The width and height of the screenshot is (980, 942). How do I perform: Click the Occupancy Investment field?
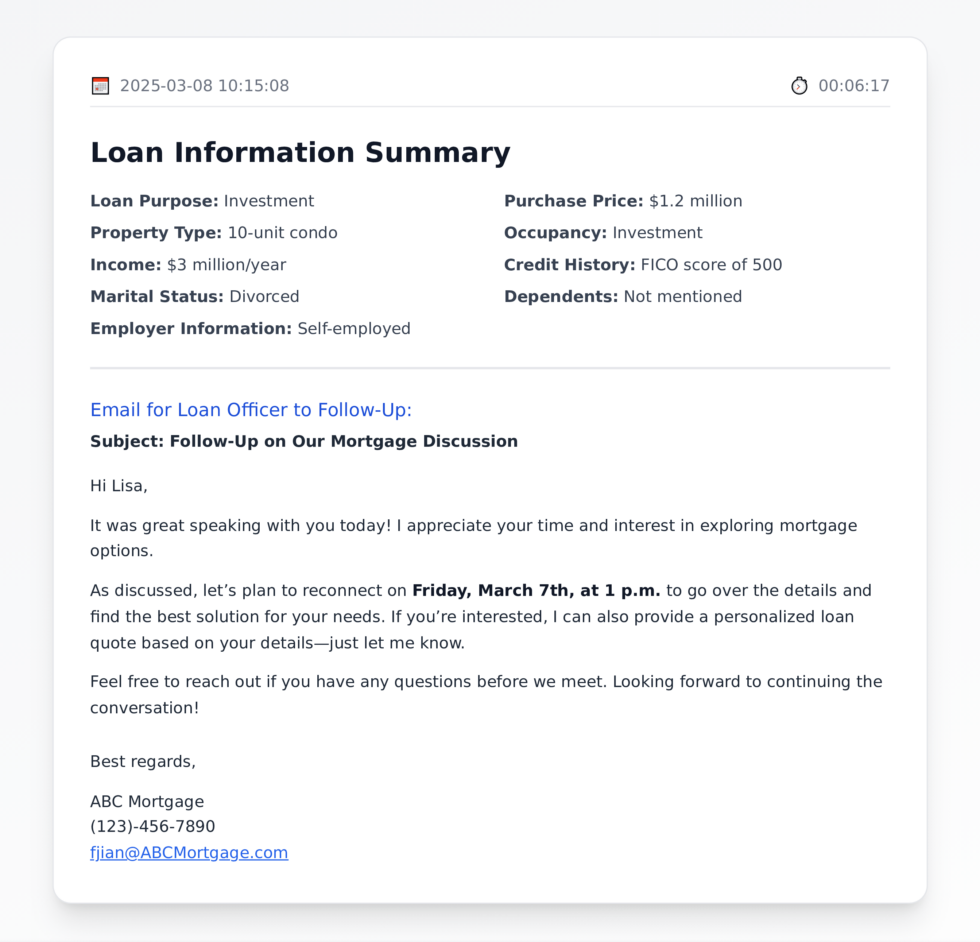click(x=603, y=233)
